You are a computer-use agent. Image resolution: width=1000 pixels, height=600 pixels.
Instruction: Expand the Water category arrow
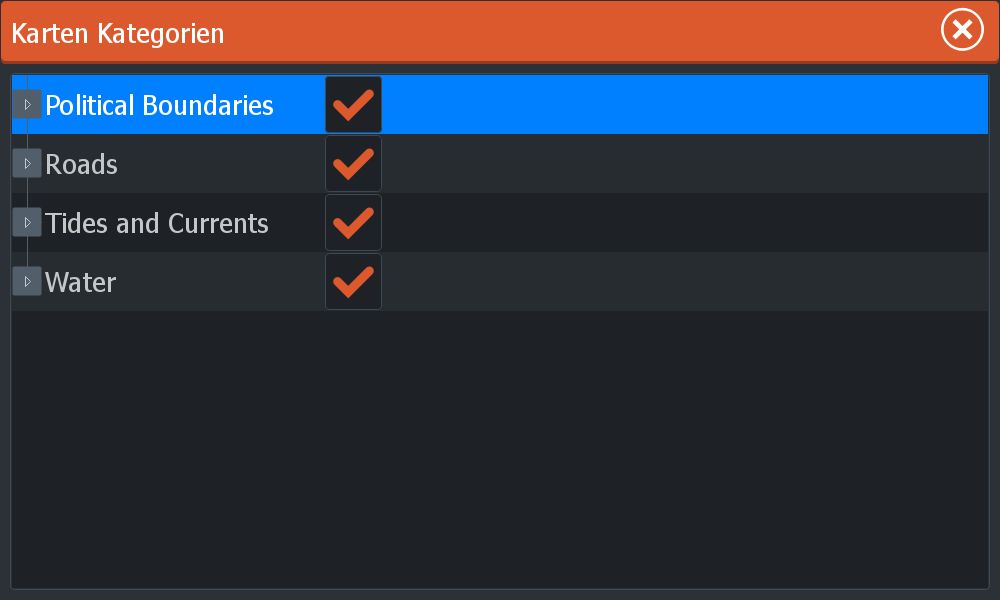(x=27, y=281)
